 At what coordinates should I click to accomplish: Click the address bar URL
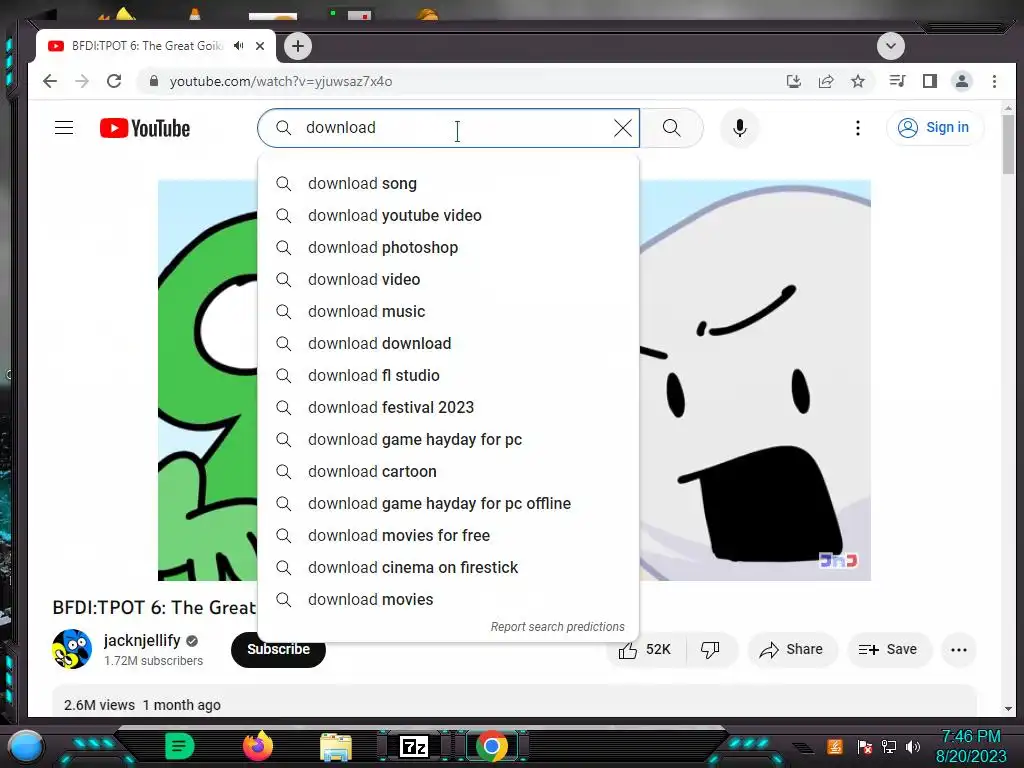tap(281, 82)
